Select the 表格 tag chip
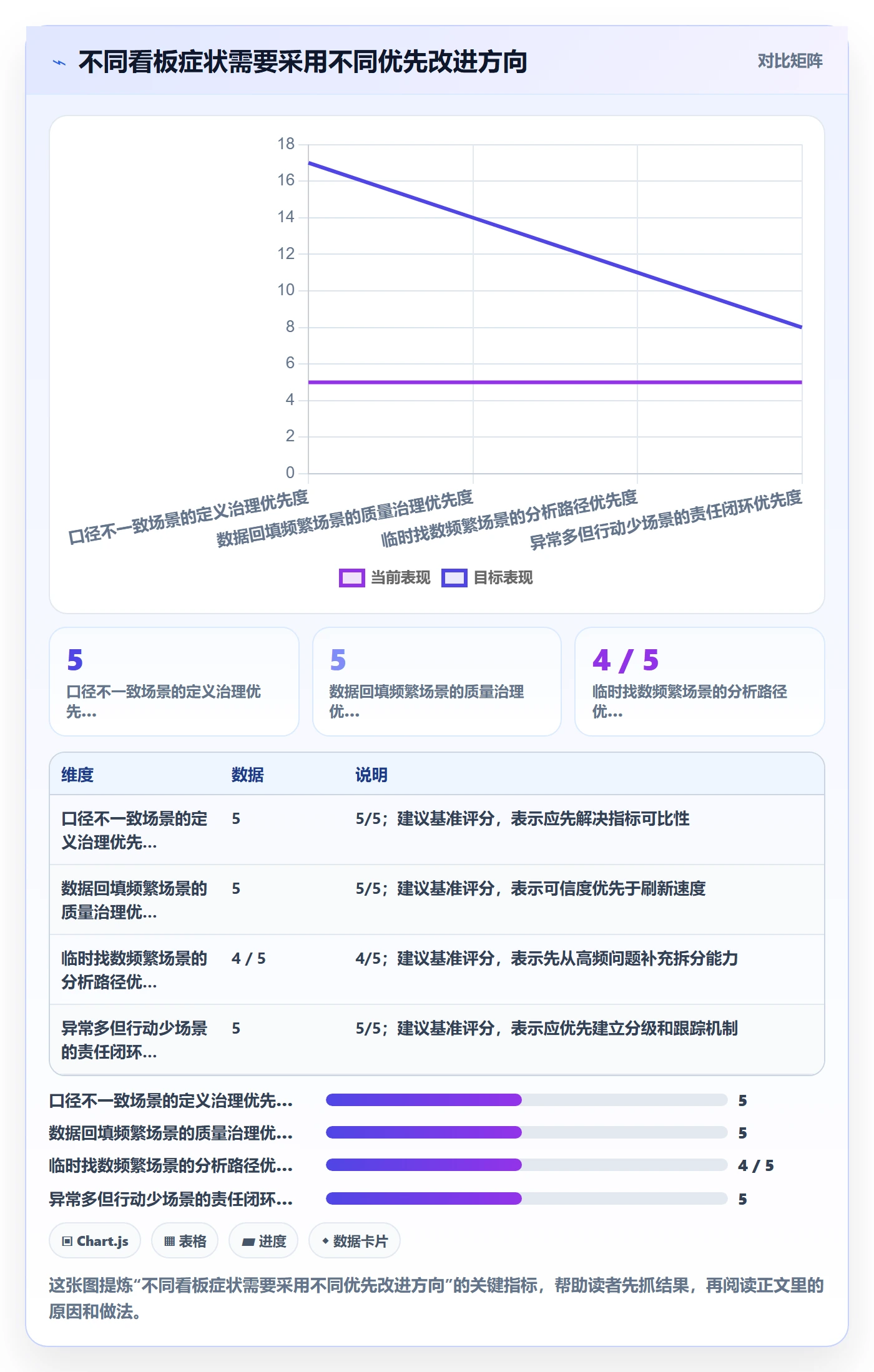 click(185, 1241)
